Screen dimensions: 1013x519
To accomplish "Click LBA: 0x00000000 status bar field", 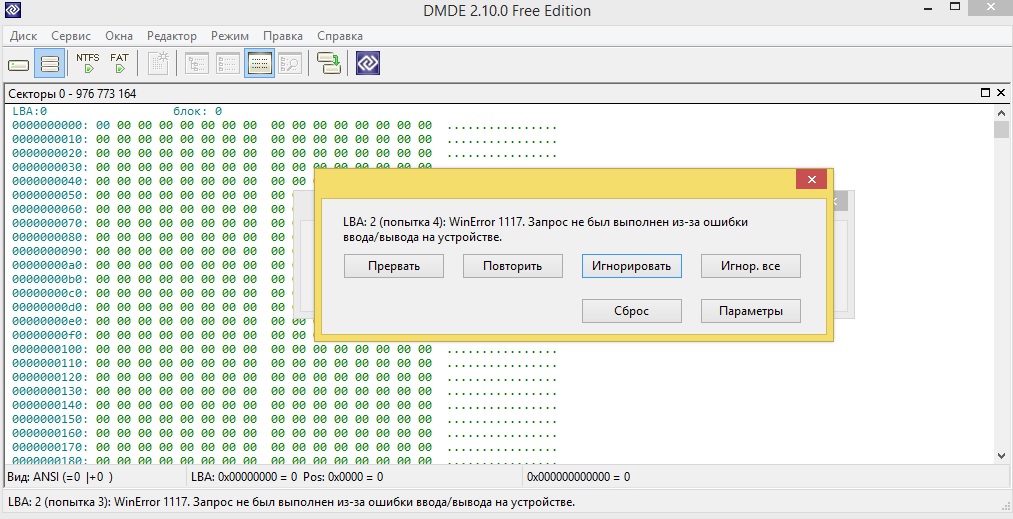I will (355, 477).
